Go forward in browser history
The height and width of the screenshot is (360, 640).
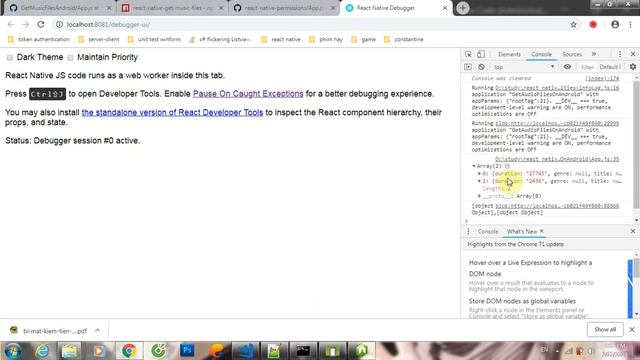pos(26,24)
